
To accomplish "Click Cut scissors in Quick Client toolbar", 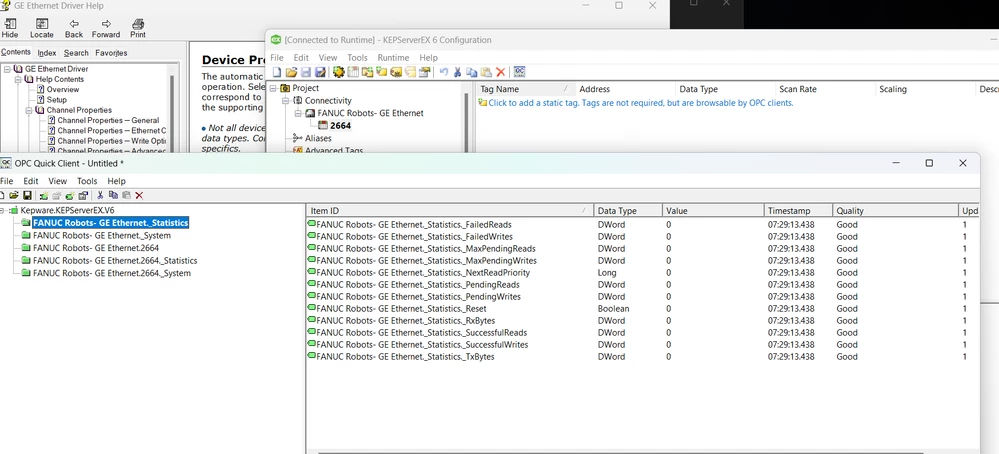I will pyautogui.click(x=100, y=195).
